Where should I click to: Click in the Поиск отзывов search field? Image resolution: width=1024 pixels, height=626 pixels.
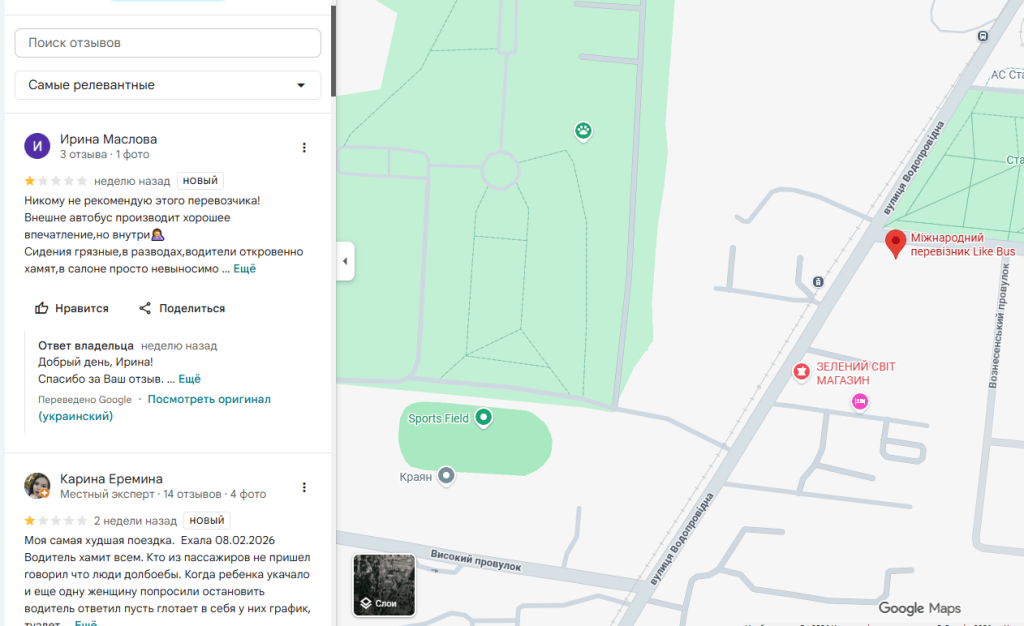168,43
